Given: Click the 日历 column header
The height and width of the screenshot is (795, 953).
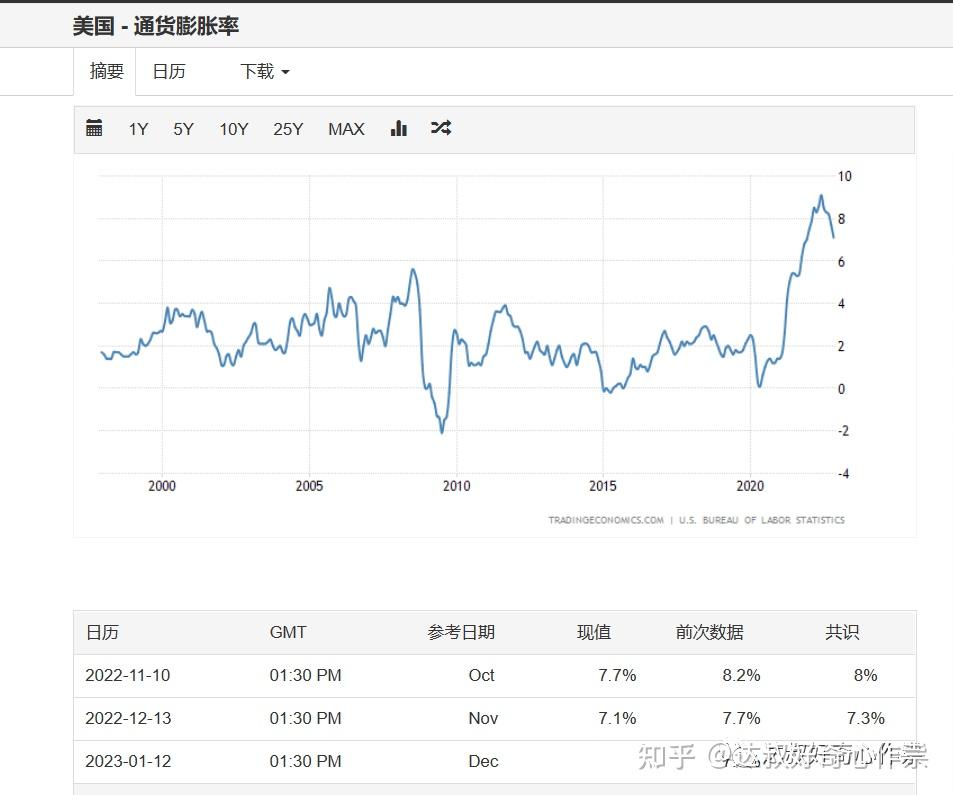Looking at the screenshot, I should point(102,632).
